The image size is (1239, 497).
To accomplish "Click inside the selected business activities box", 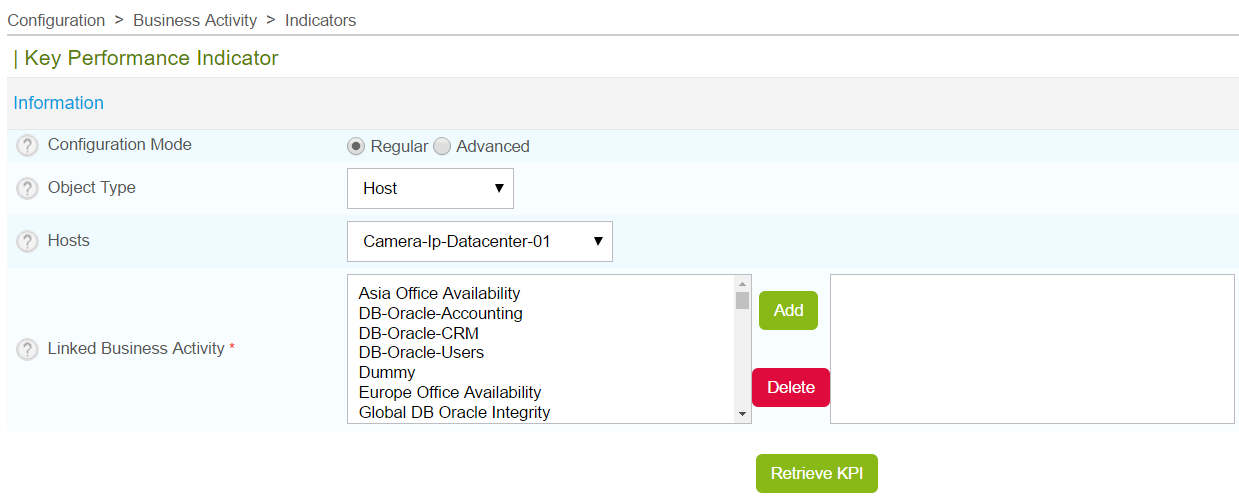I will 1032,349.
